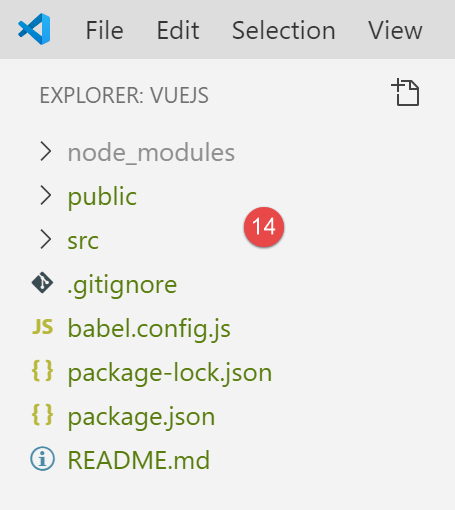Open babel.config.js from the explorer

coord(149,329)
